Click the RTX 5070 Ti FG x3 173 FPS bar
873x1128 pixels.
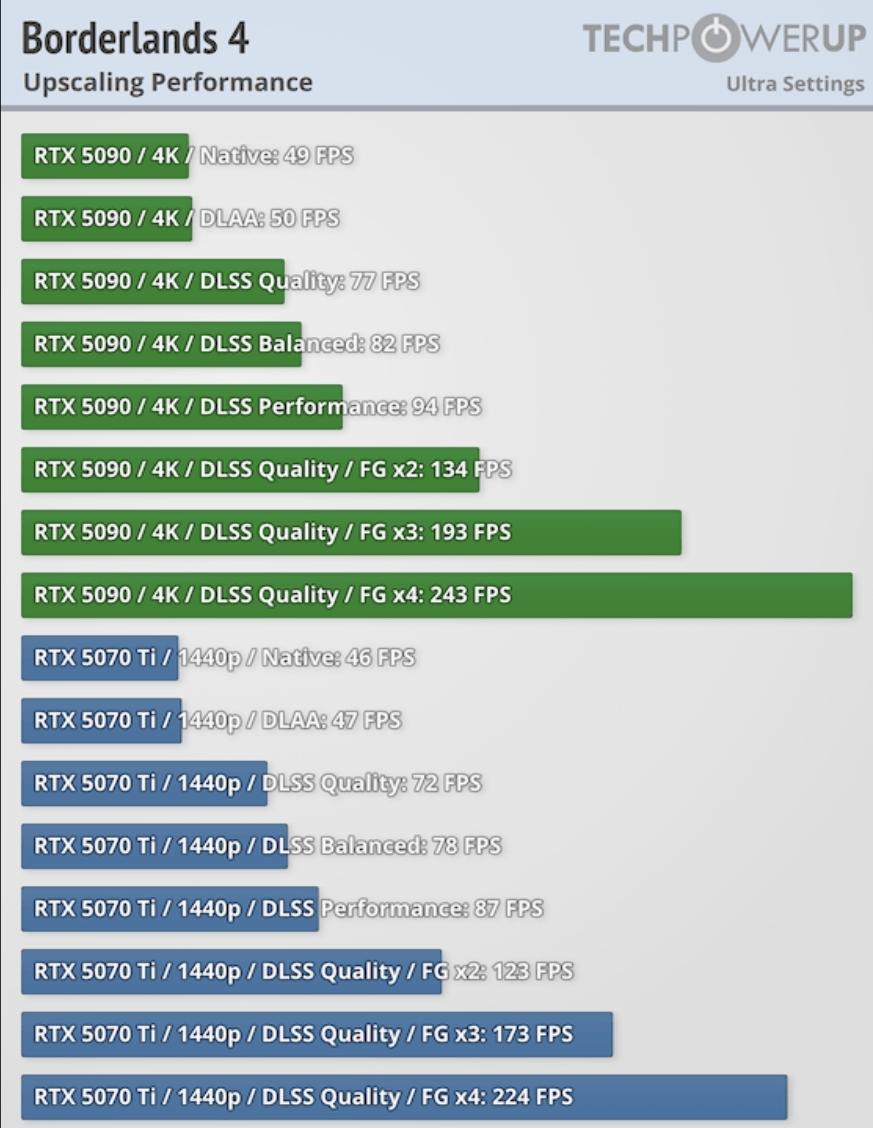[317, 1034]
